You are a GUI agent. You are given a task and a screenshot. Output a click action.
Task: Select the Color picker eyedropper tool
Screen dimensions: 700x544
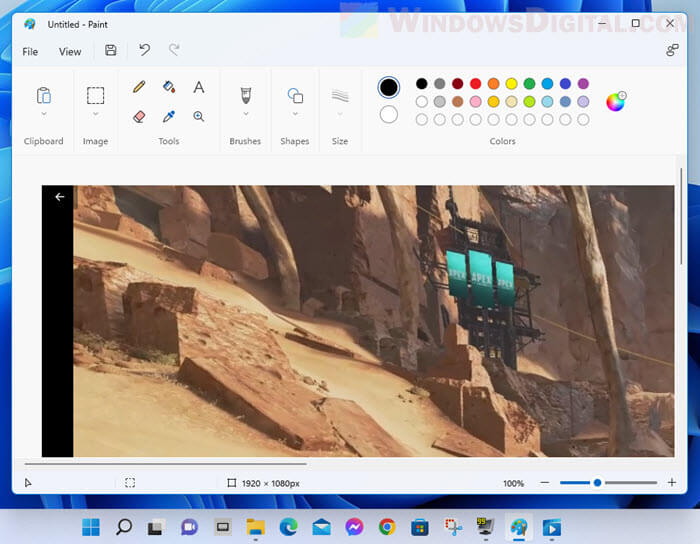(169, 116)
